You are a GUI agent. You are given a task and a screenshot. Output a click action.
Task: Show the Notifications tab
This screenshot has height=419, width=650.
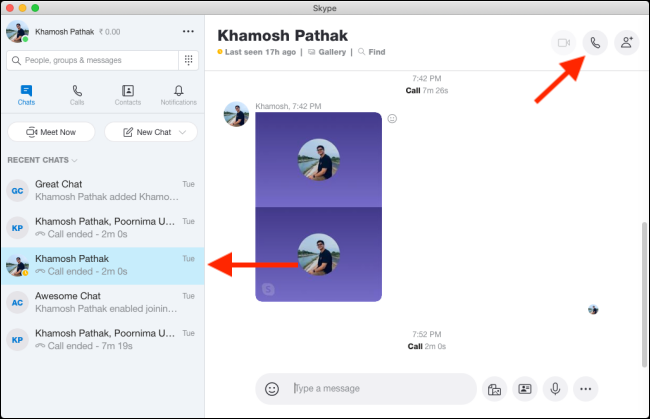pyautogui.click(x=178, y=95)
